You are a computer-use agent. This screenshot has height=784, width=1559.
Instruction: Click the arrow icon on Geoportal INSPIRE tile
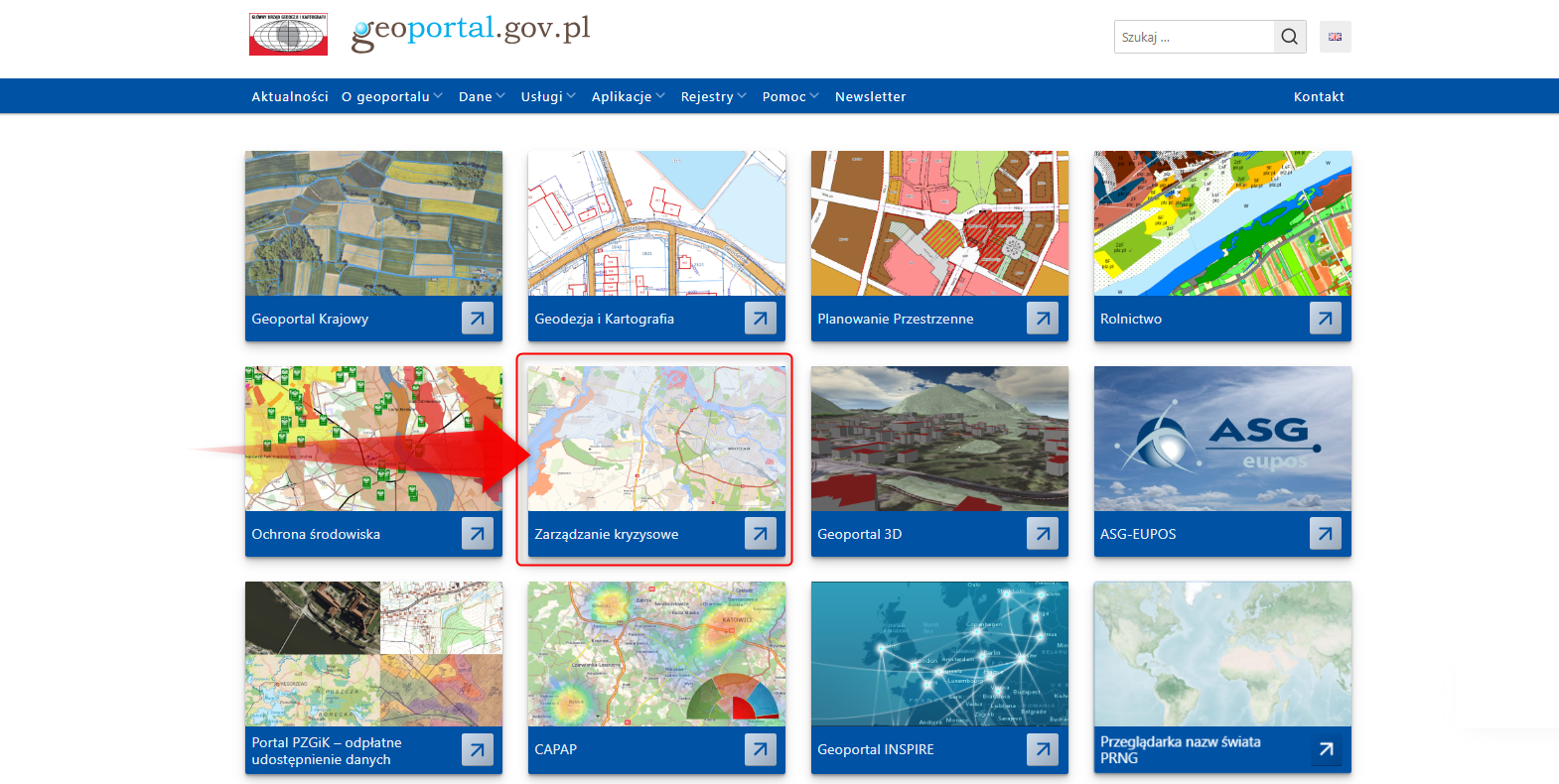coord(1042,749)
